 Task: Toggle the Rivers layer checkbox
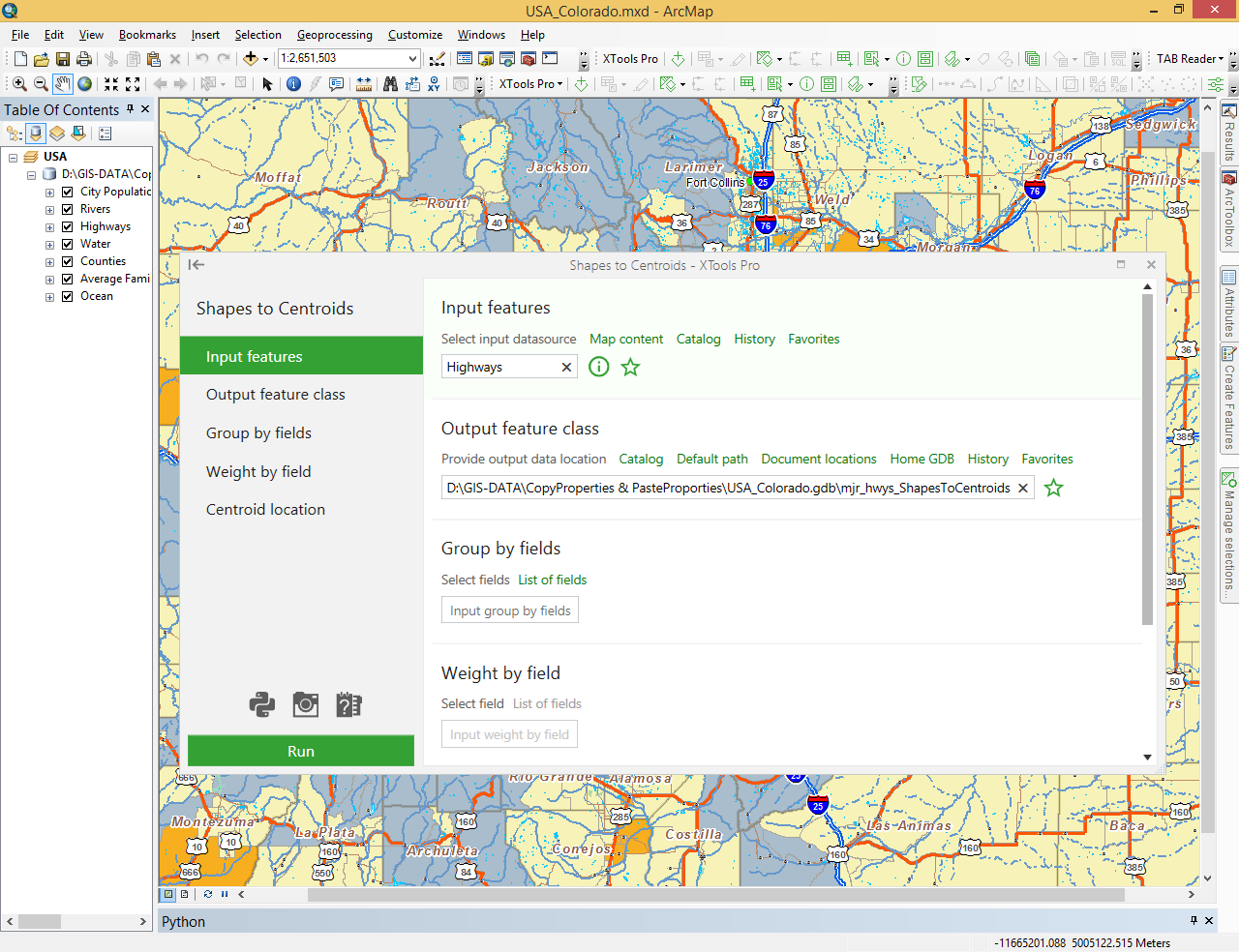68,209
